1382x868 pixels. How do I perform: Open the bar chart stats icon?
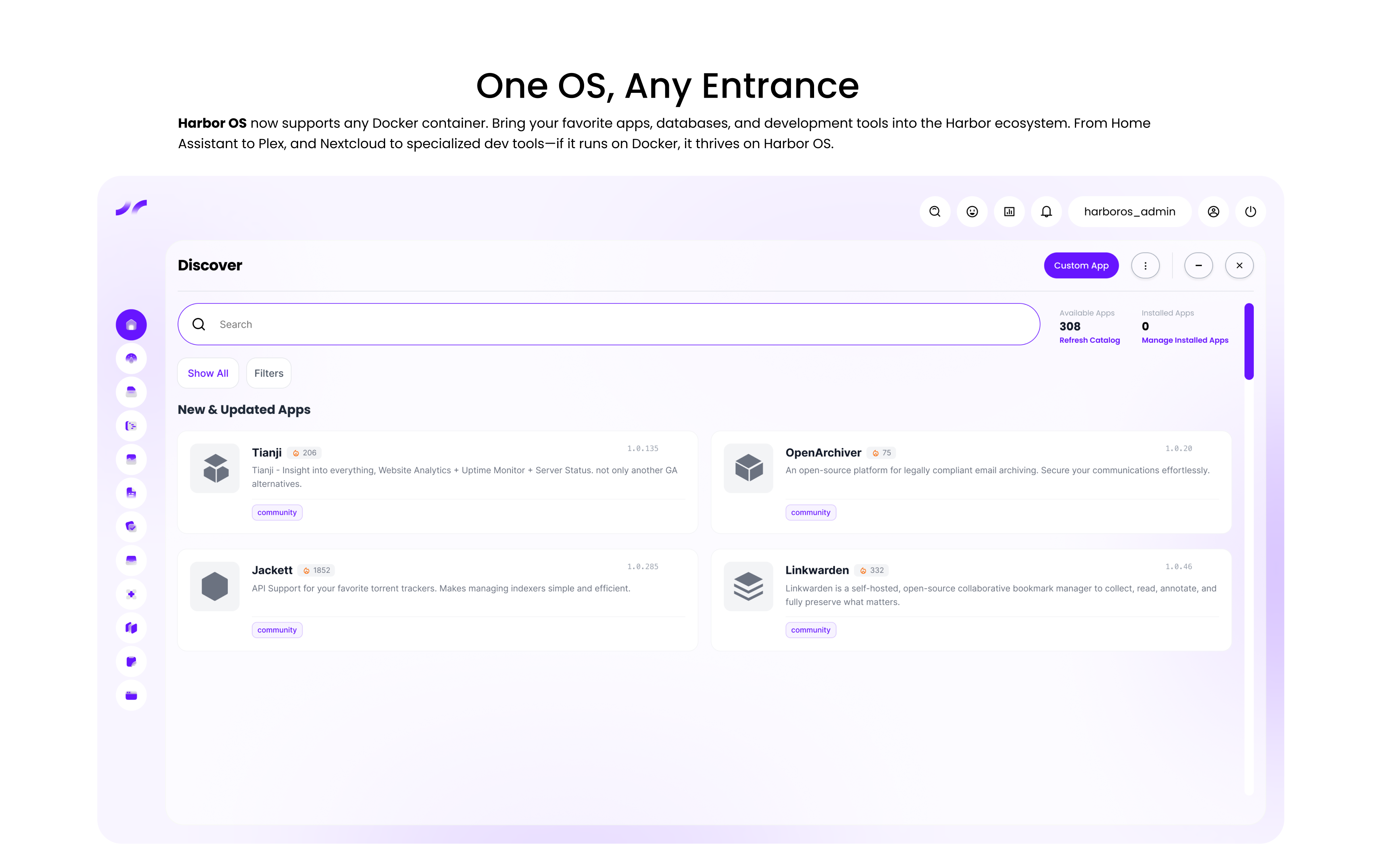1009,212
